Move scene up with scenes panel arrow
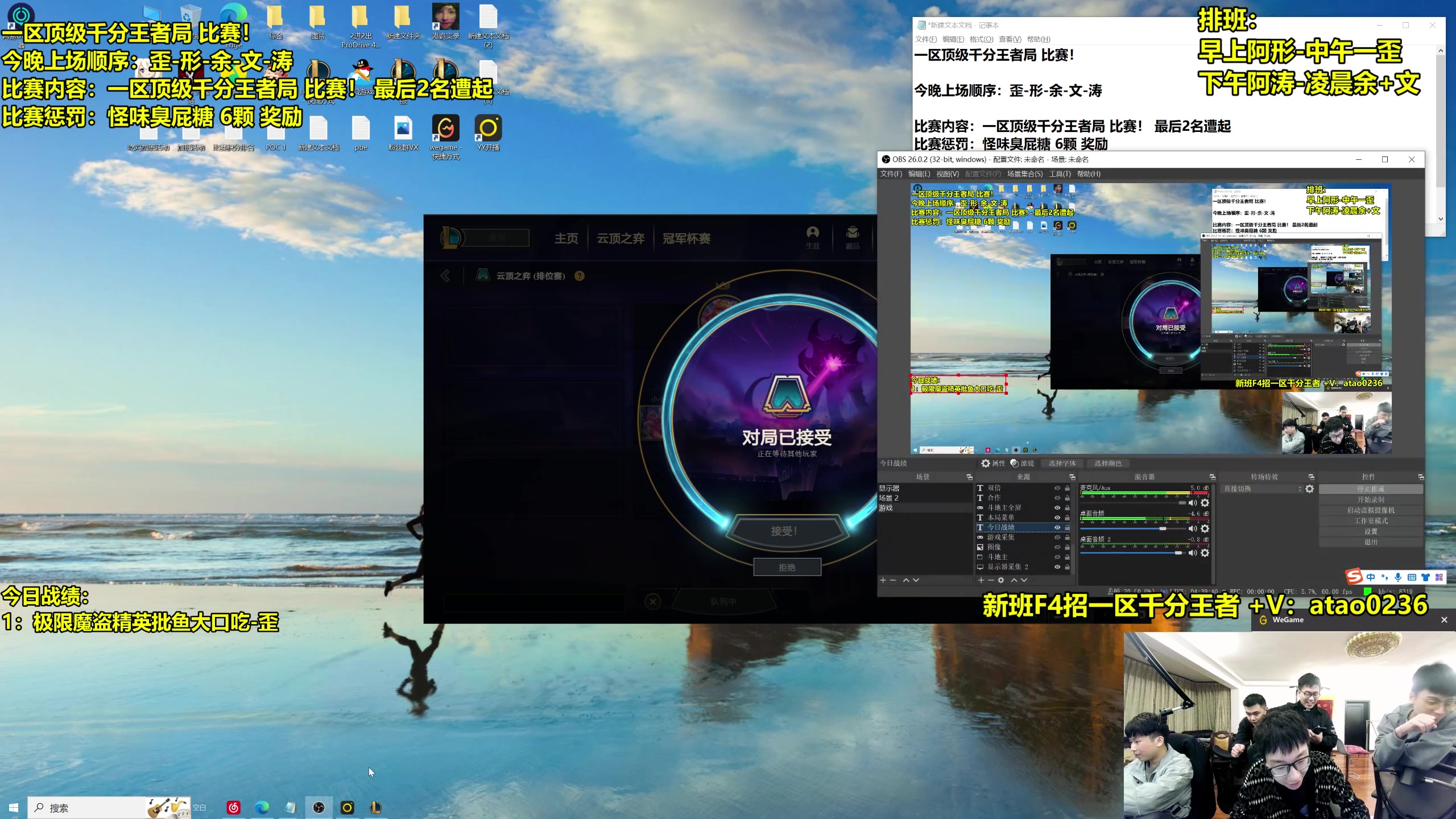 906,580
